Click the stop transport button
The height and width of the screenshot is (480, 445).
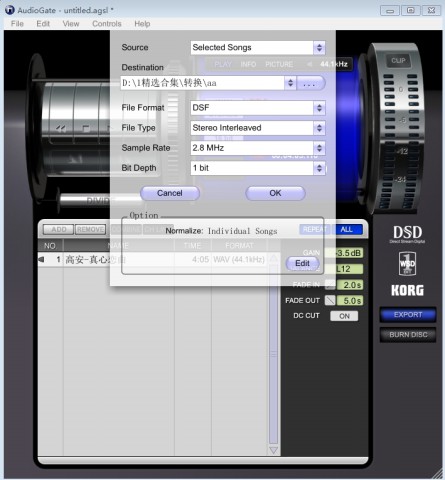86,128
